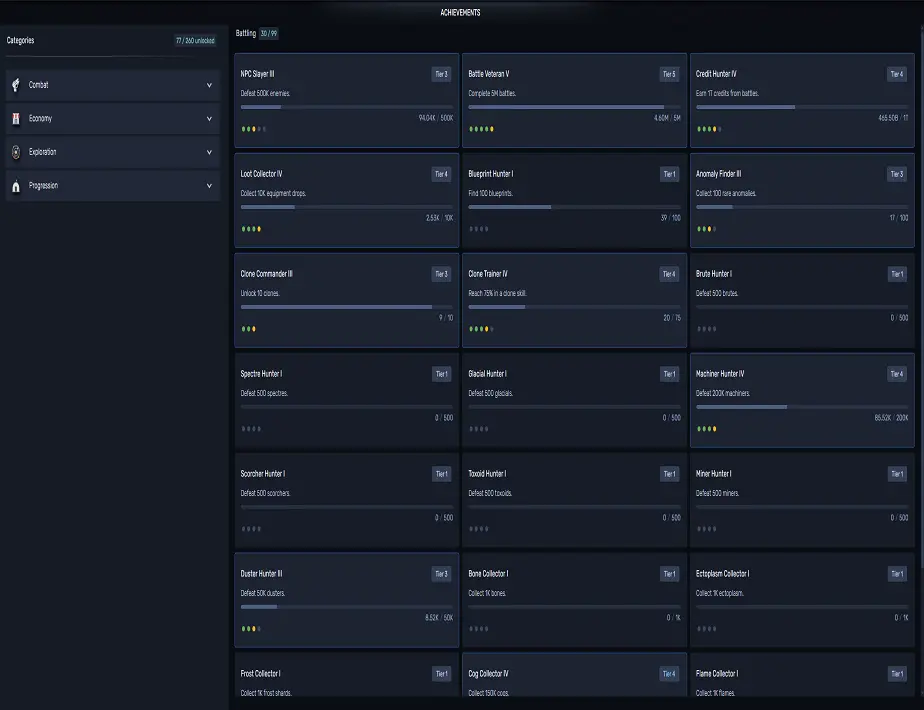This screenshot has width=924, height=710.
Task: Click the Blueprint Hunter I progress bar
Action: tap(575, 207)
